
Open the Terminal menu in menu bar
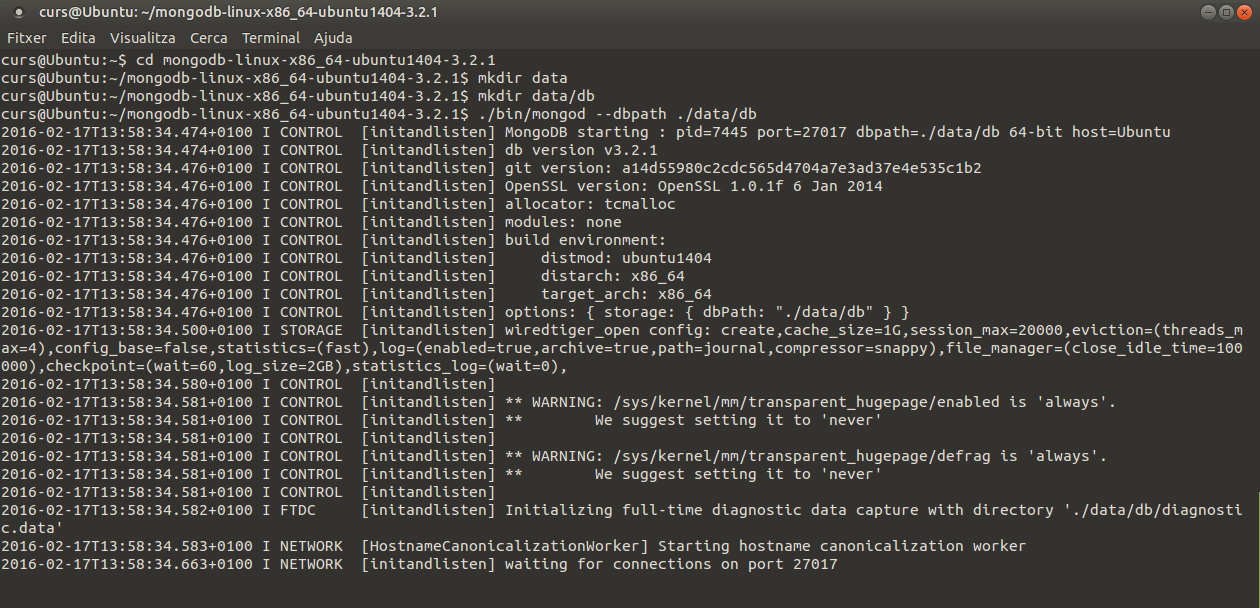270,38
